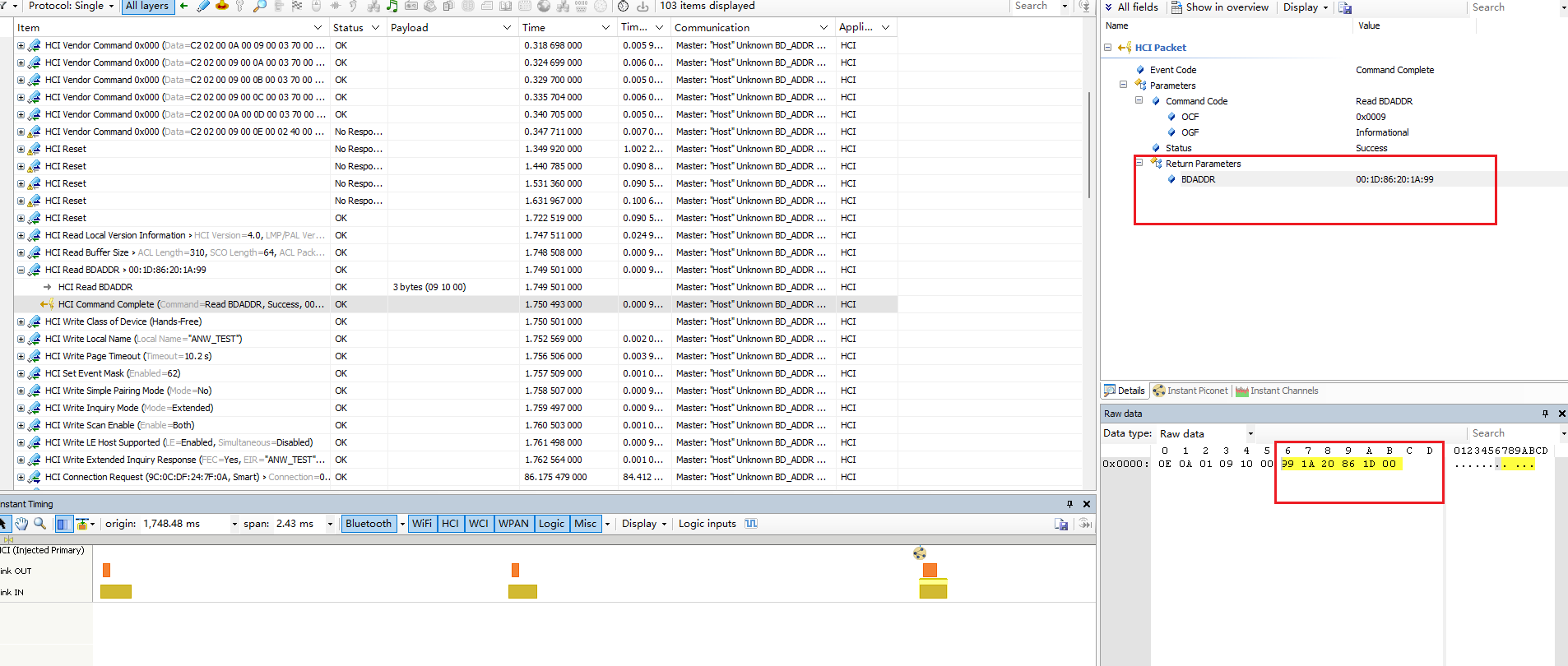
Task: Click the blue marker pen icon
Action: (203, 6)
